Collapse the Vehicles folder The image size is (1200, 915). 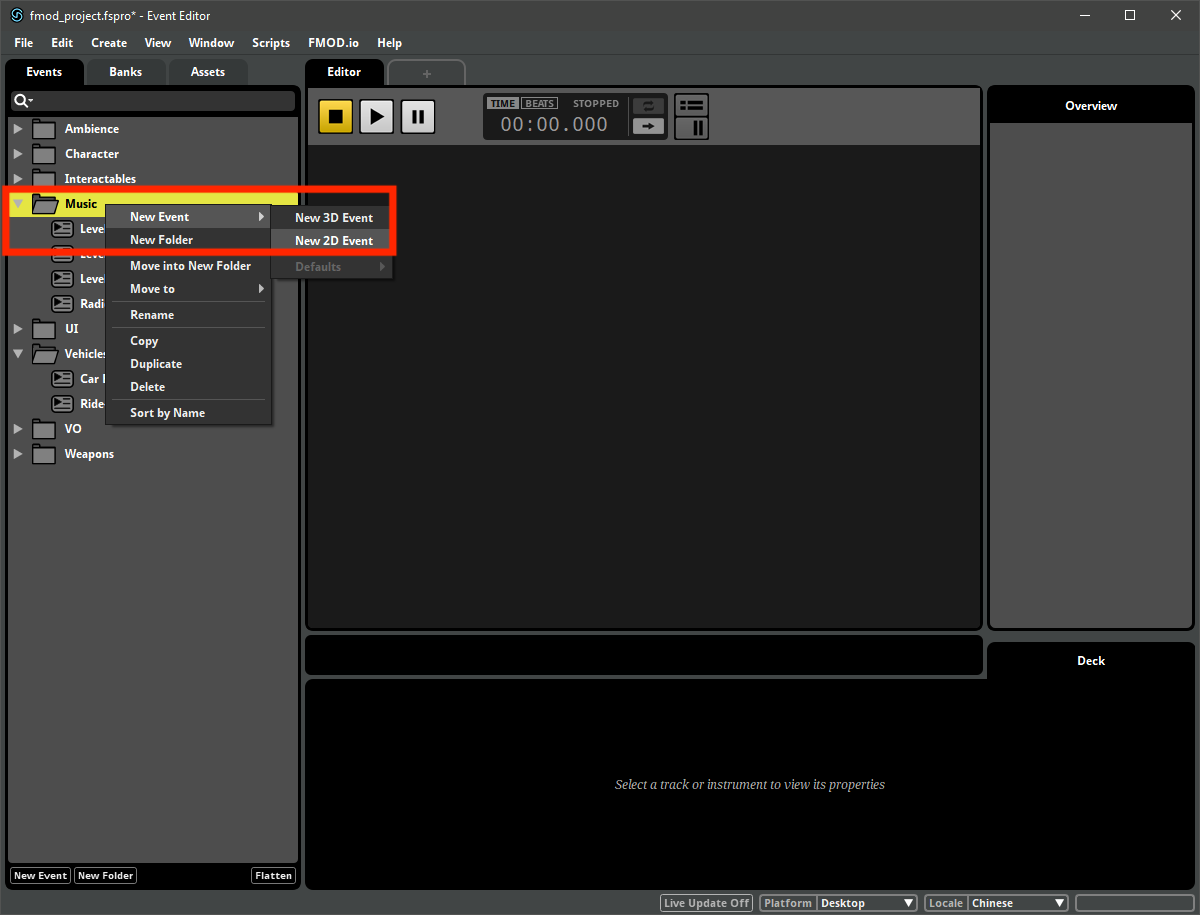(x=17, y=353)
